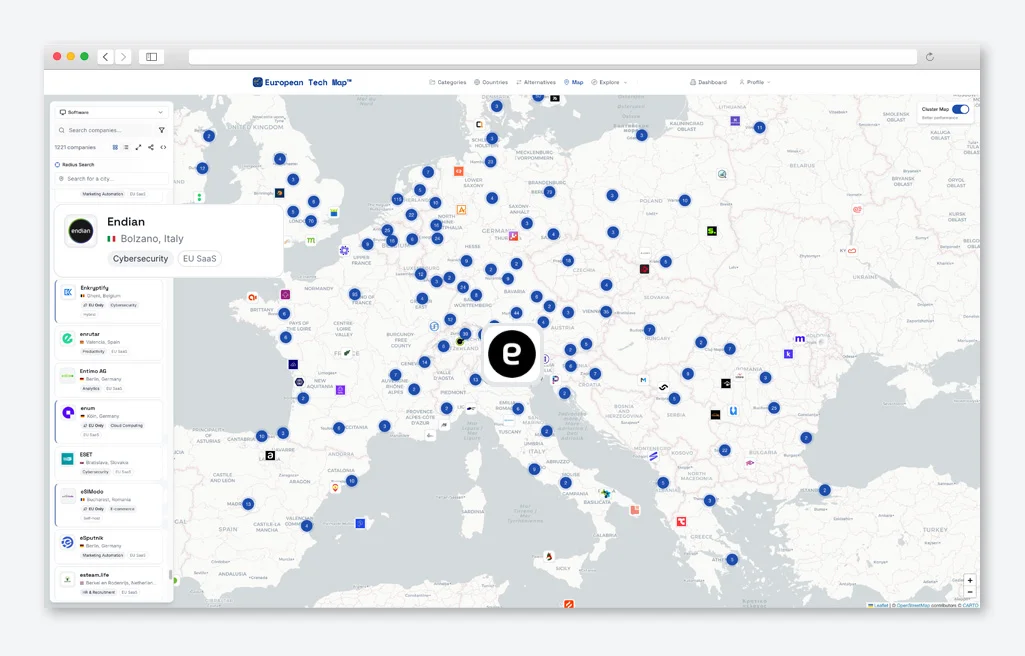1025x656 pixels.
Task: Click the Cybersecurity tag on Endian card
Action: pos(140,259)
